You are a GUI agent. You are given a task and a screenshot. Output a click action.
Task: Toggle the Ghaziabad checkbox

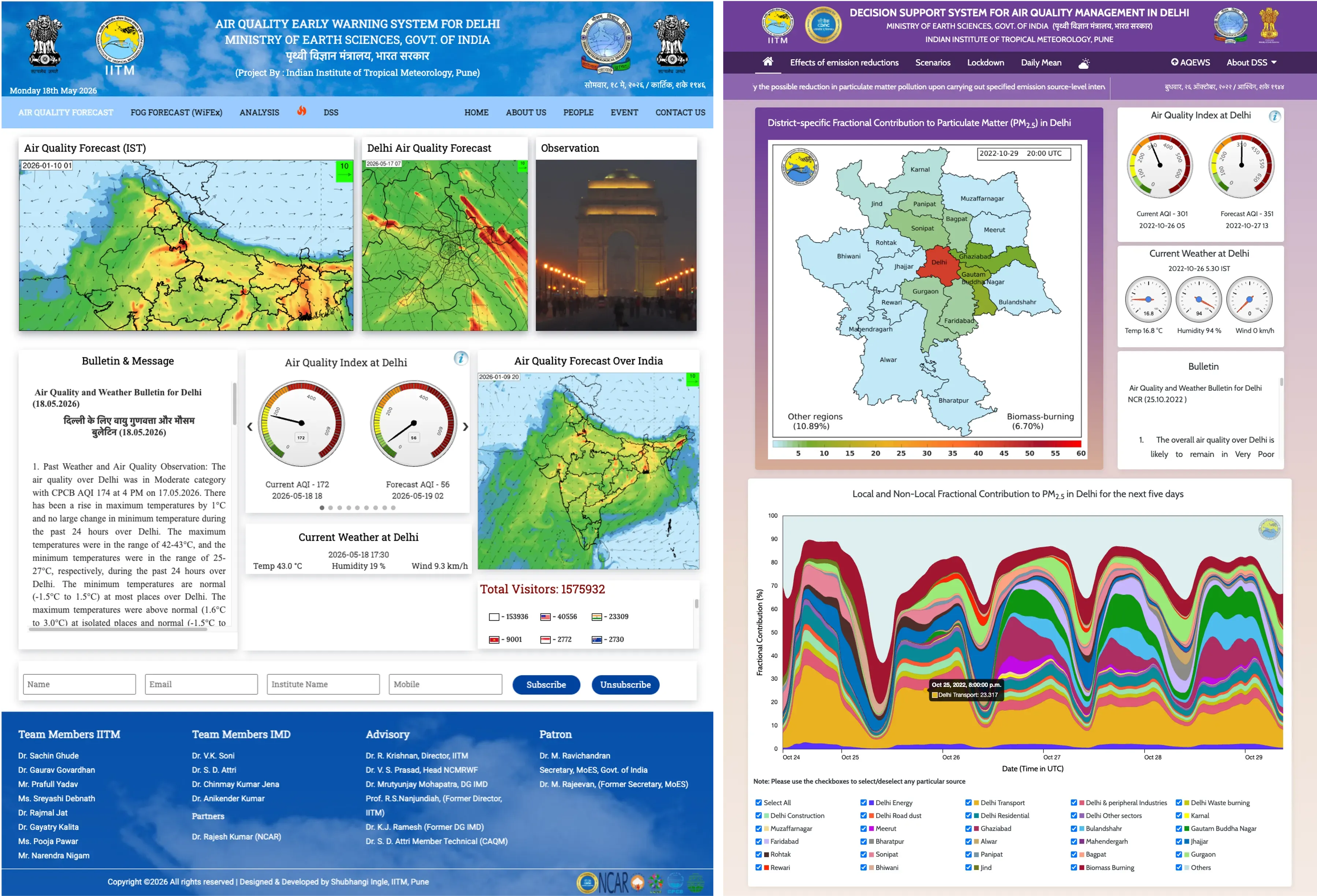click(x=968, y=829)
